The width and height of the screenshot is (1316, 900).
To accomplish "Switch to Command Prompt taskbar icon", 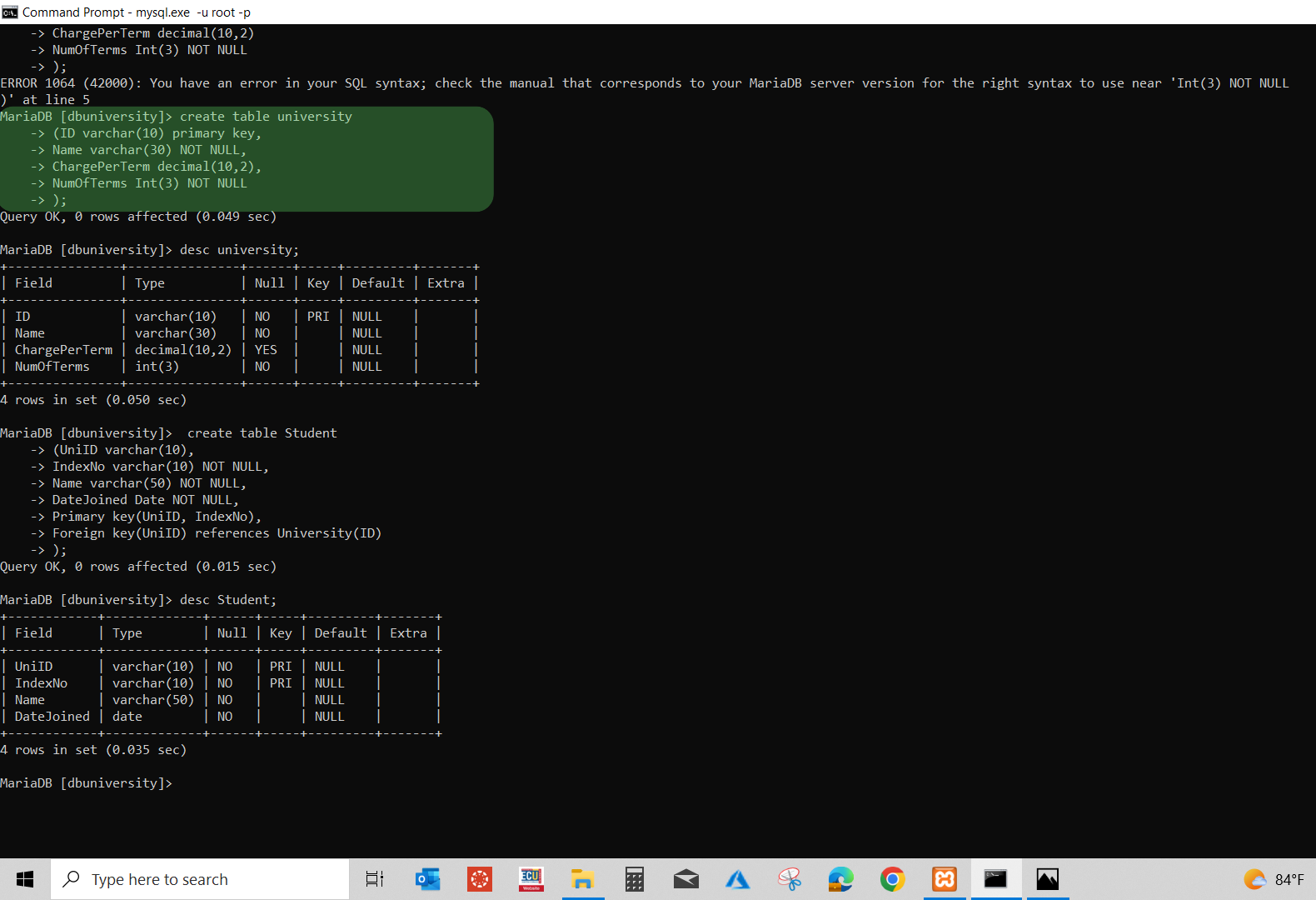I will point(996,879).
